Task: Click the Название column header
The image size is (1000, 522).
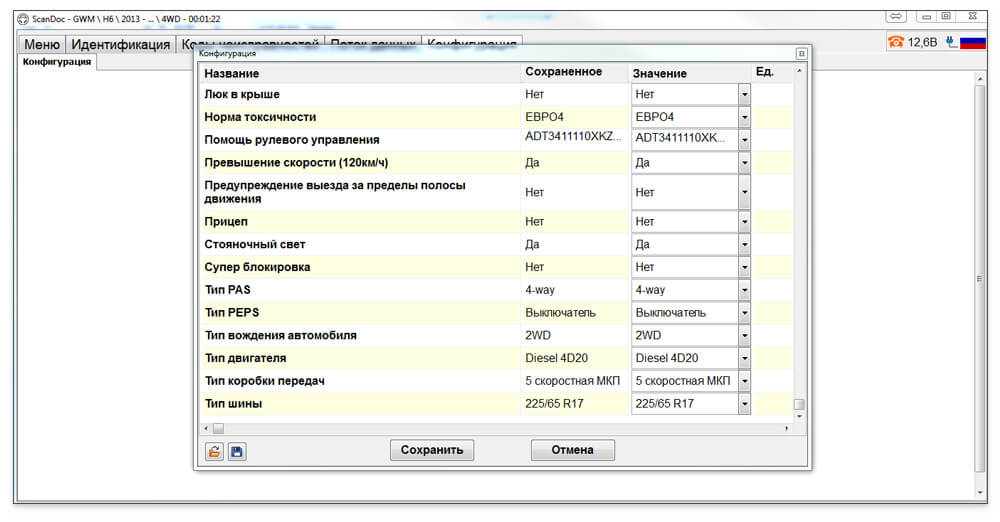Action: pyautogui.click(x=232, y=73)
